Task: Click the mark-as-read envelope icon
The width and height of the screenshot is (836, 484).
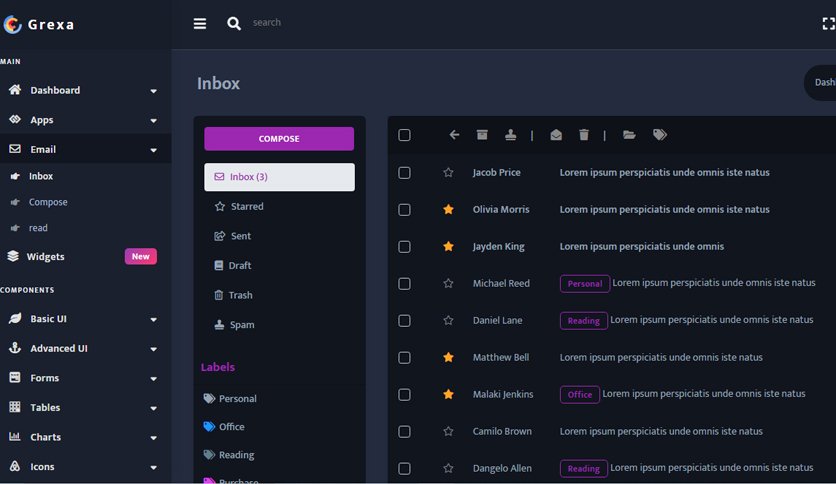Action: pos(556,135)
